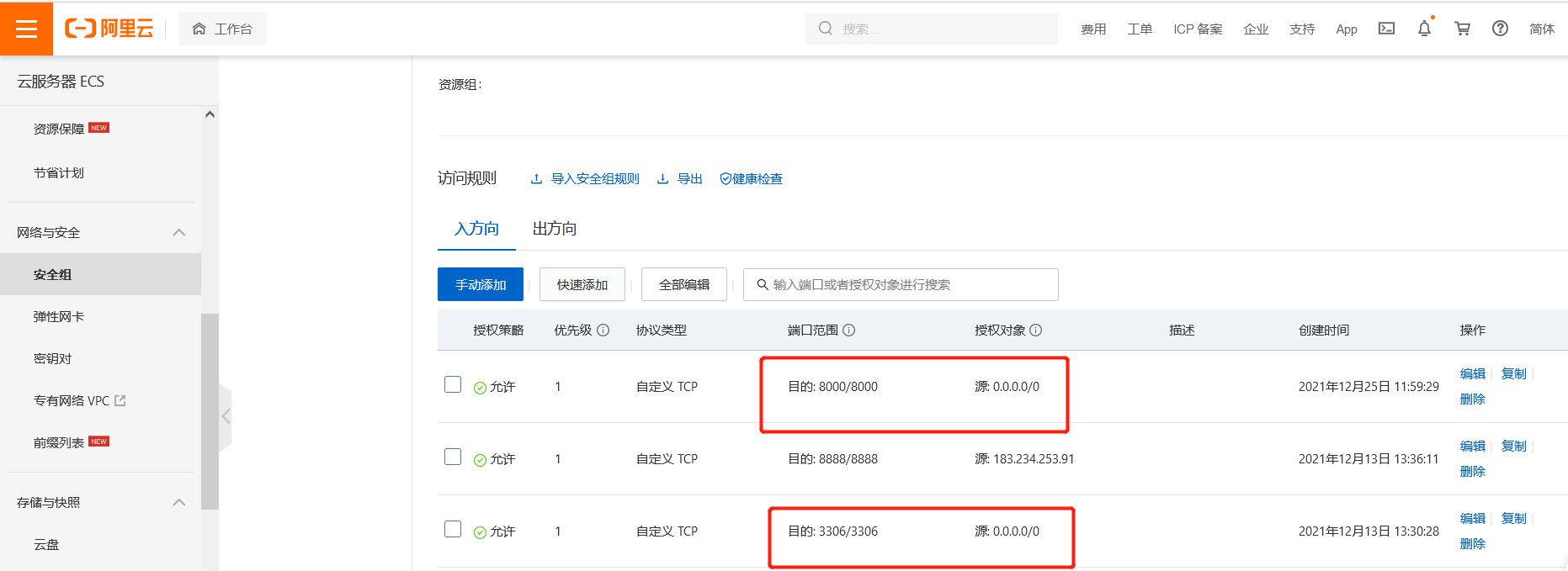Viewport: 1568px width, 571px height.
Task: Click the 导出 export link
Action: 680,178
